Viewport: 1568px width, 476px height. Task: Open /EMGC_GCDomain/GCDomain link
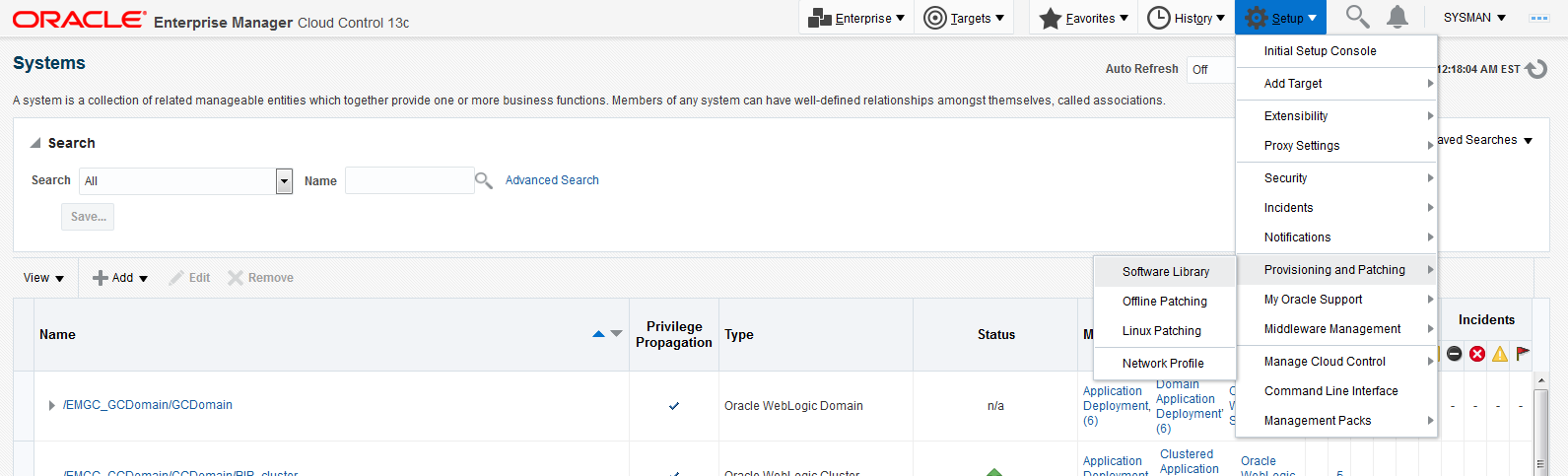[x=148, y=405]
